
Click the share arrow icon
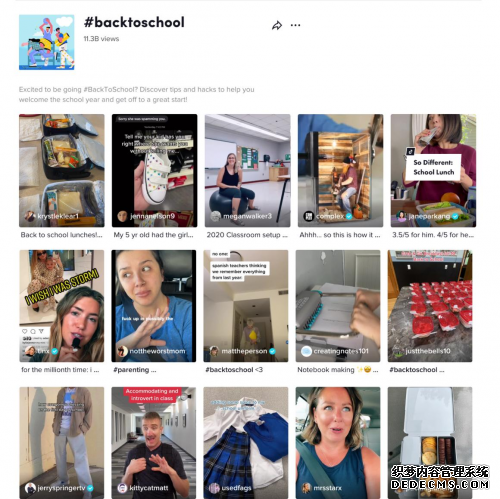(277, 25)
